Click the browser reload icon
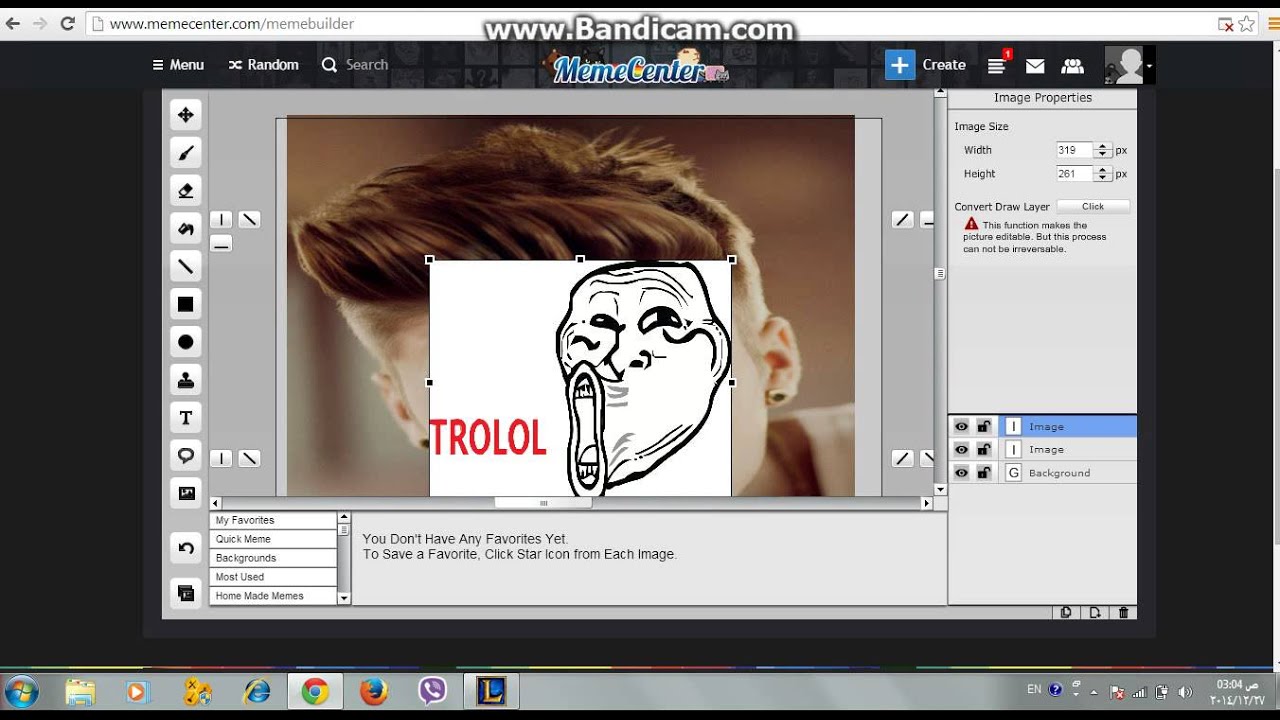1280x720 pixels. pos(68,23)
